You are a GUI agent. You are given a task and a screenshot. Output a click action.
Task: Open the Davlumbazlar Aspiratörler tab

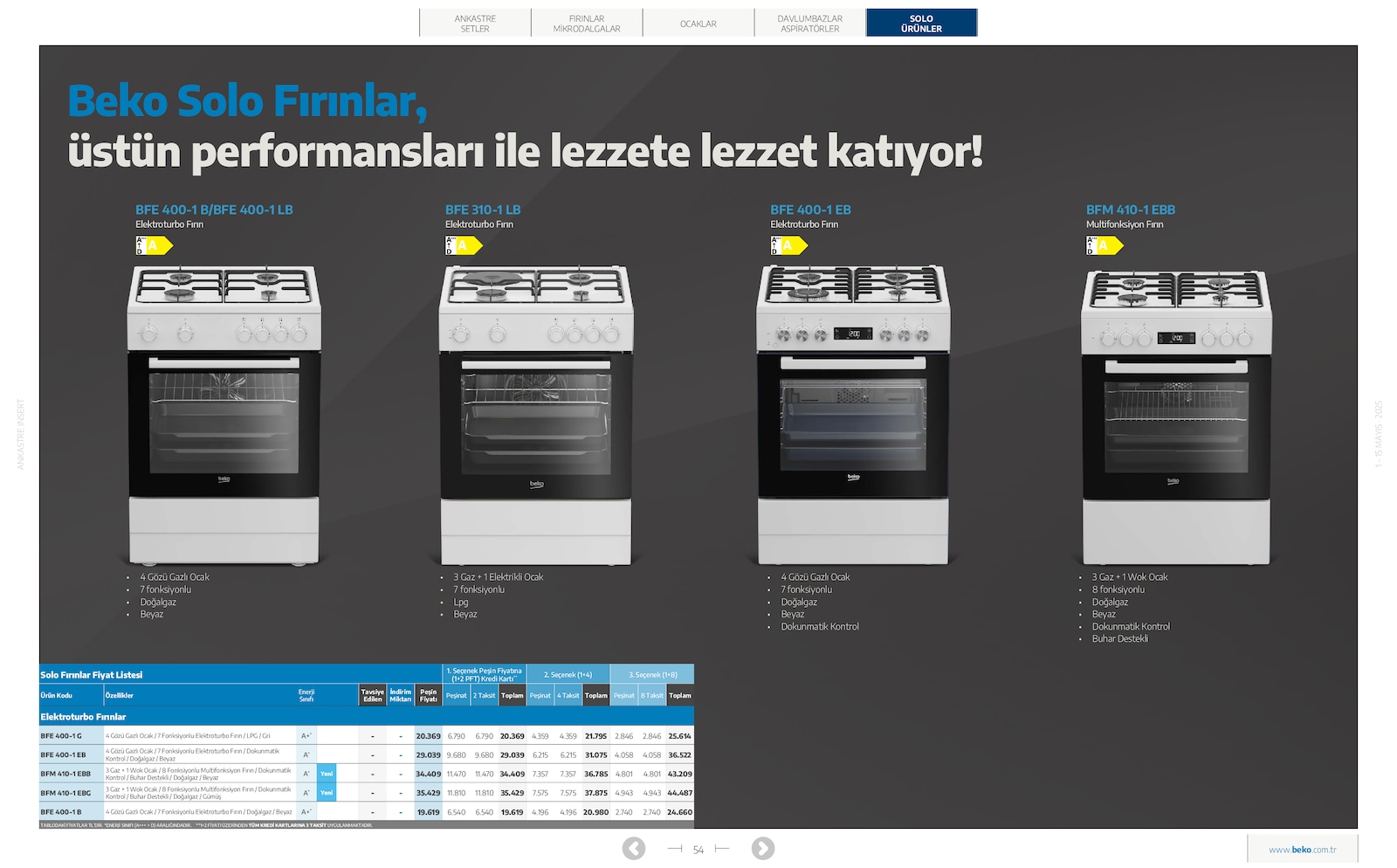pyautogui.click(x=810, y=24)
